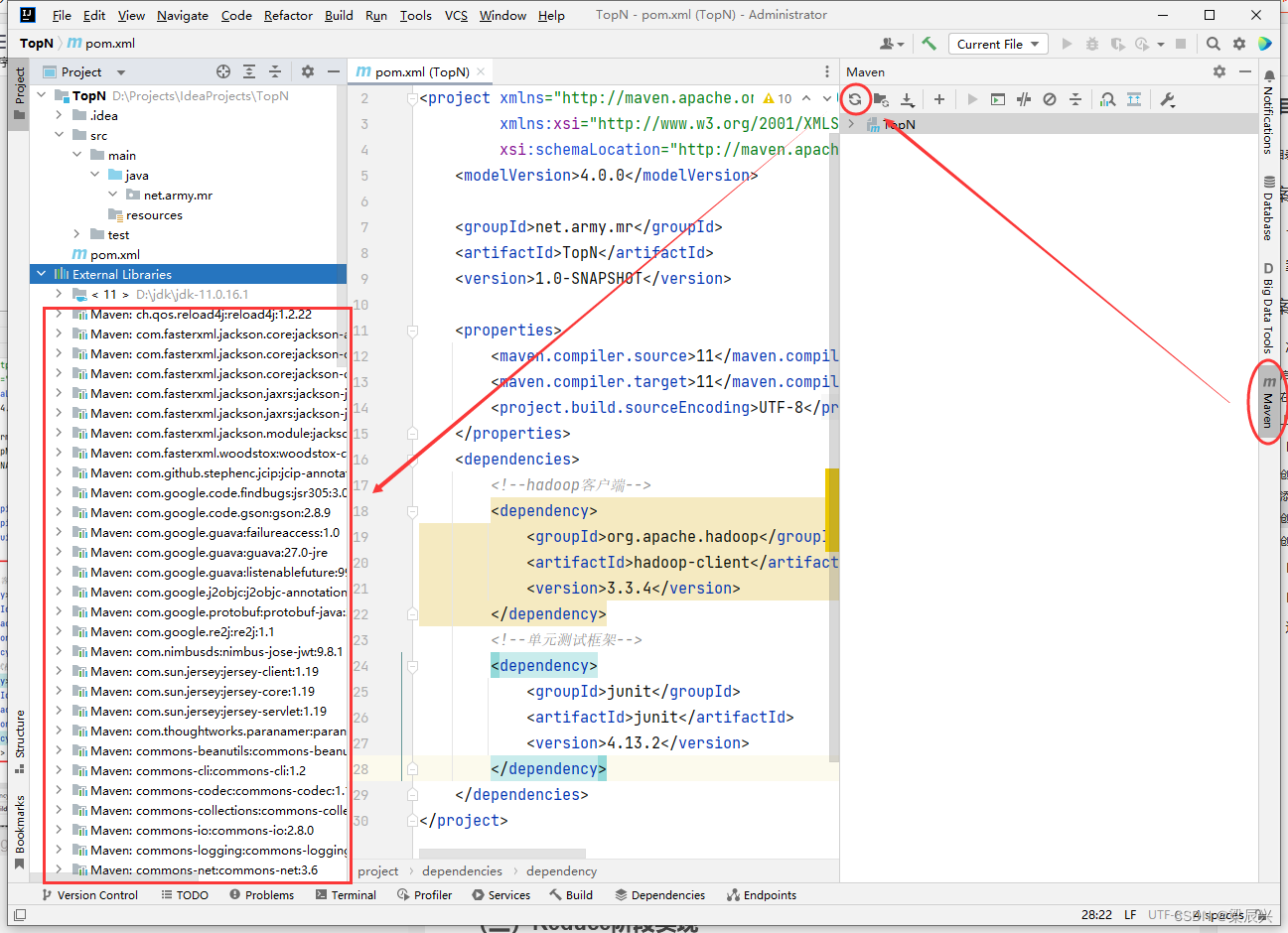Collapse all in Maven panel
This screenshot has height=933, width=1288.
[1075, 99]
